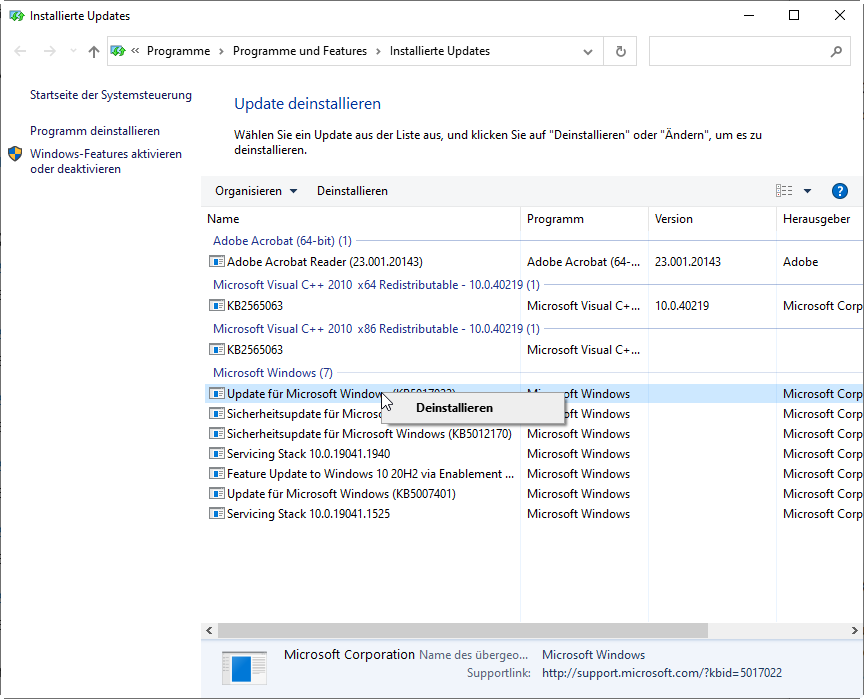Select Update für Microsoft Windows (KB5007401)
This screenshot has height=699, width=864.
pyautogui.click(x=341, y=494)
